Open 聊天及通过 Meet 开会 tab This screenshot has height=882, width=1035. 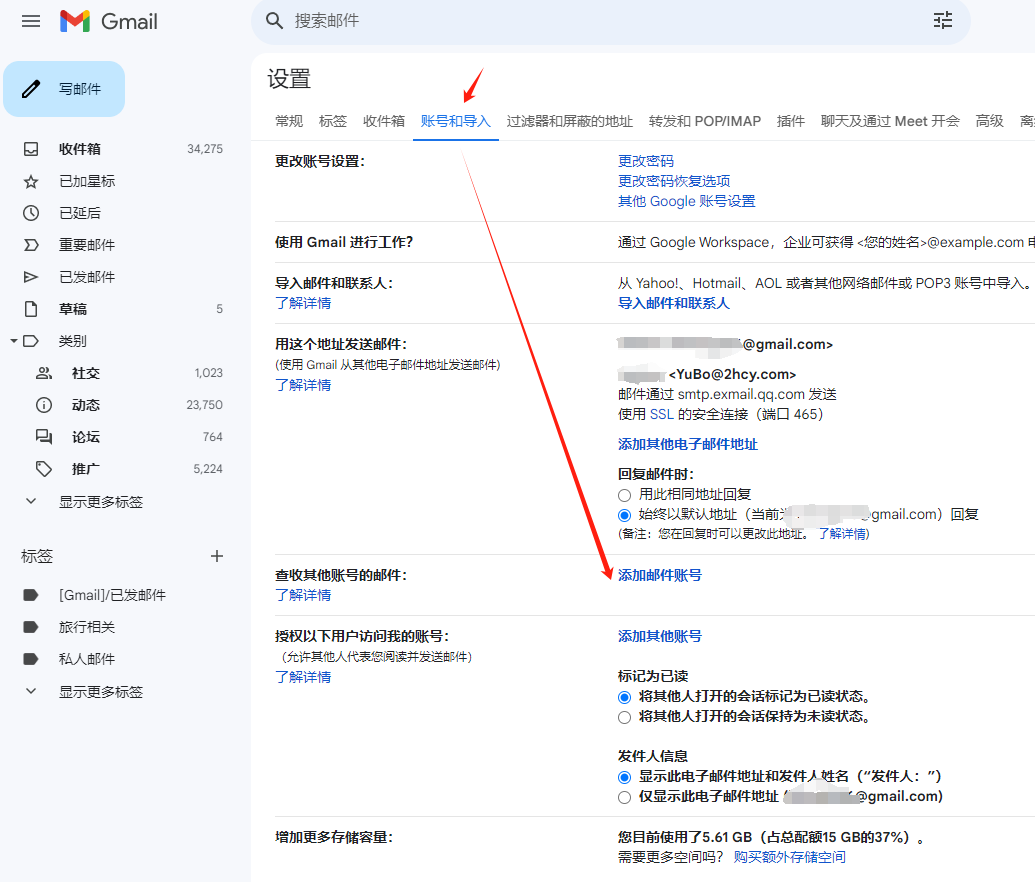coord(890,121)
